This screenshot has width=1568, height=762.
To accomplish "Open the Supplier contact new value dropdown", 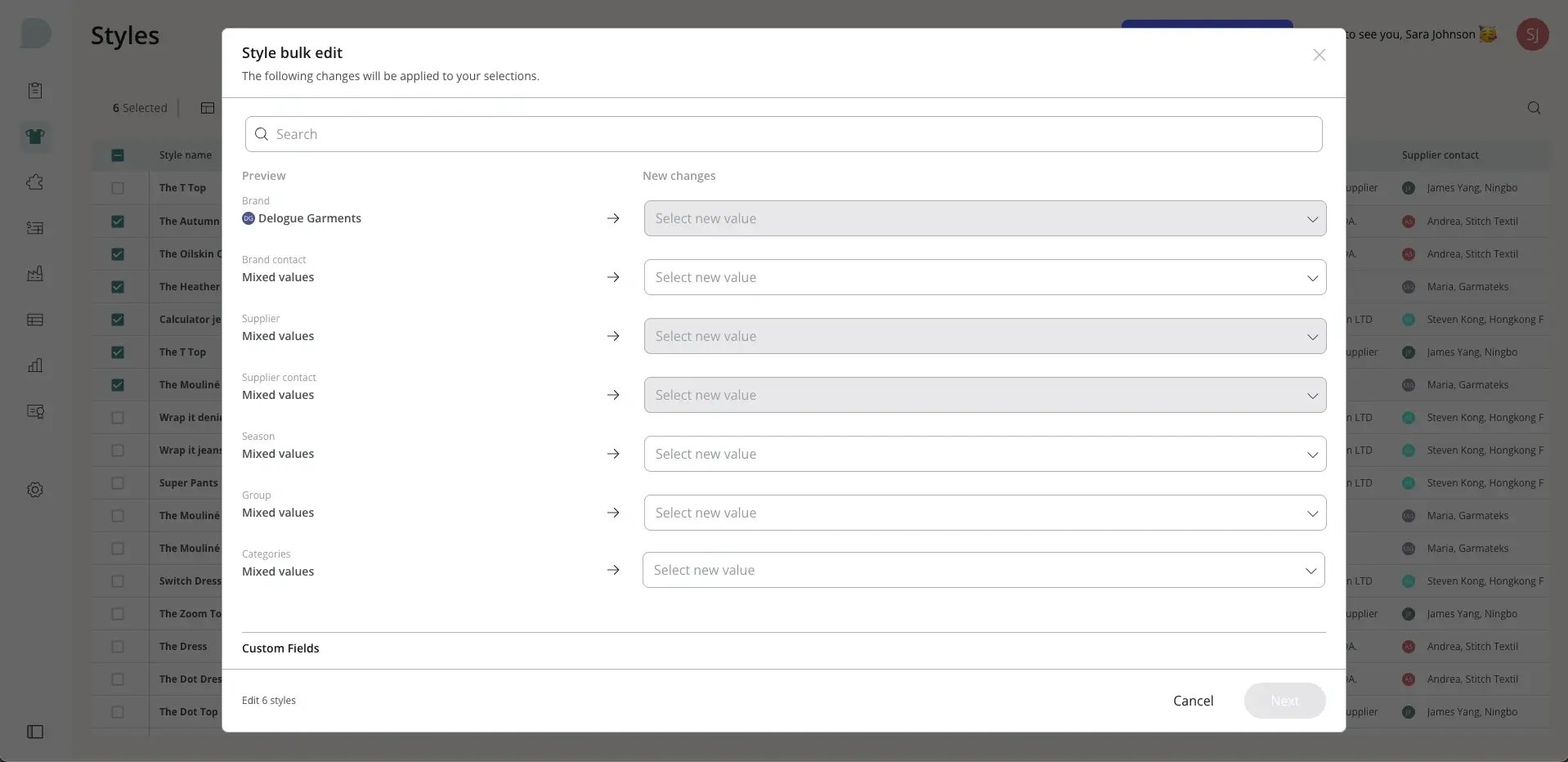I will coord(984,395).
